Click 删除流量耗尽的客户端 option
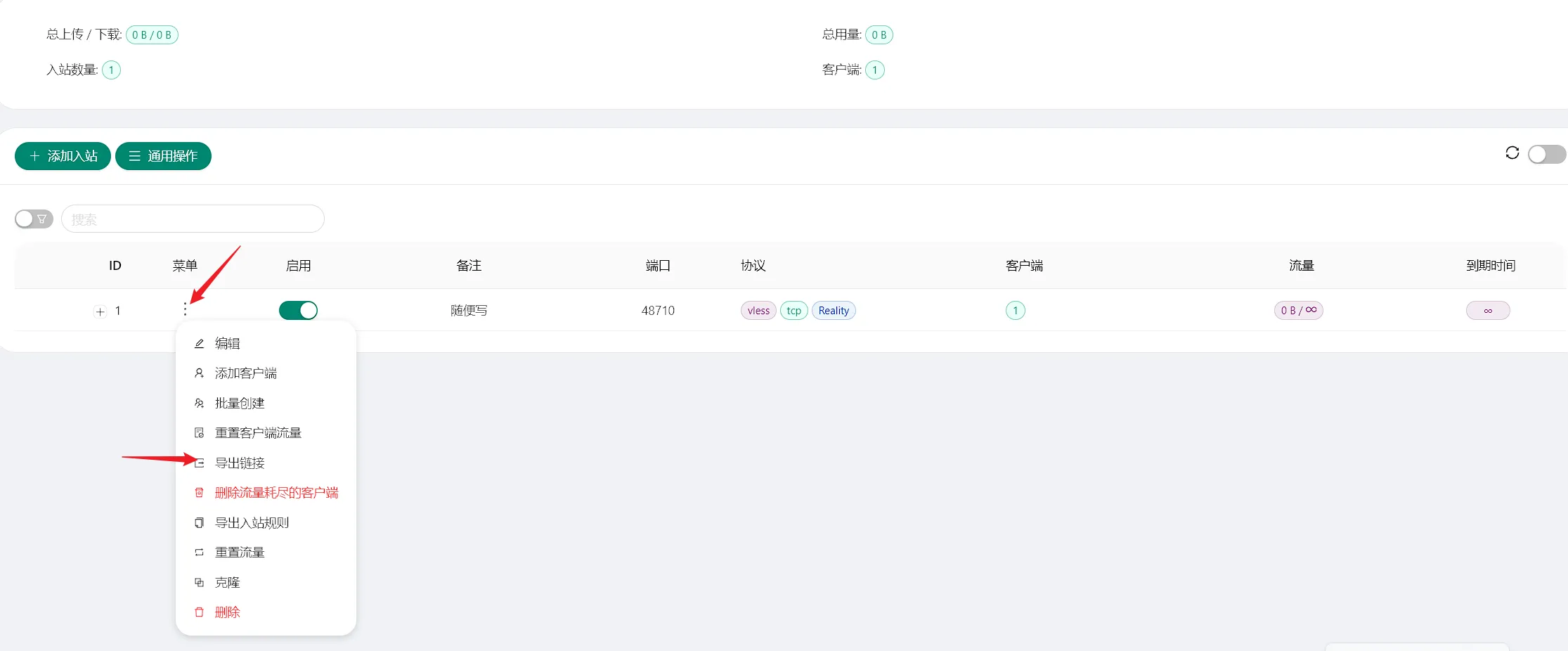1568x651 pixels. point(276,493)
